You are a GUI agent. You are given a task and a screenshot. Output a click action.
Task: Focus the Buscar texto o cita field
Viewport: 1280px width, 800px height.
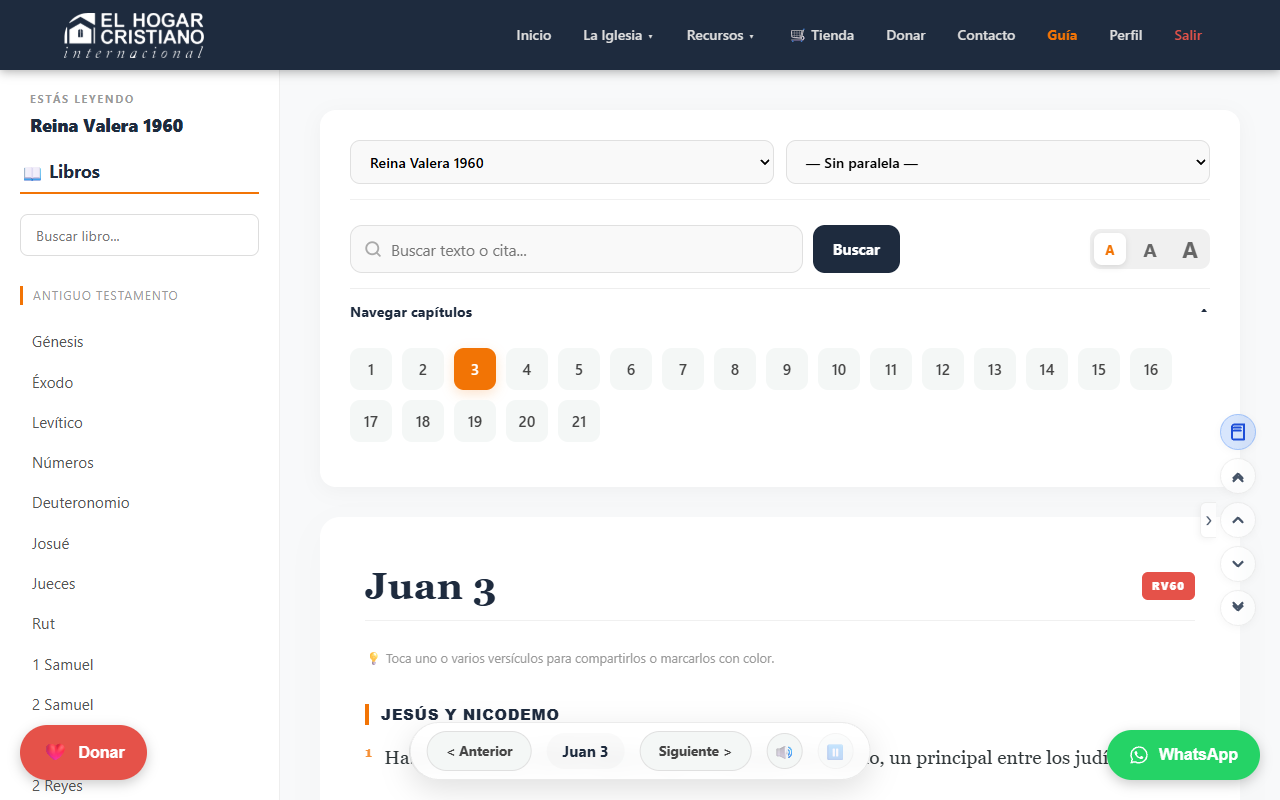tap(576, 249)
